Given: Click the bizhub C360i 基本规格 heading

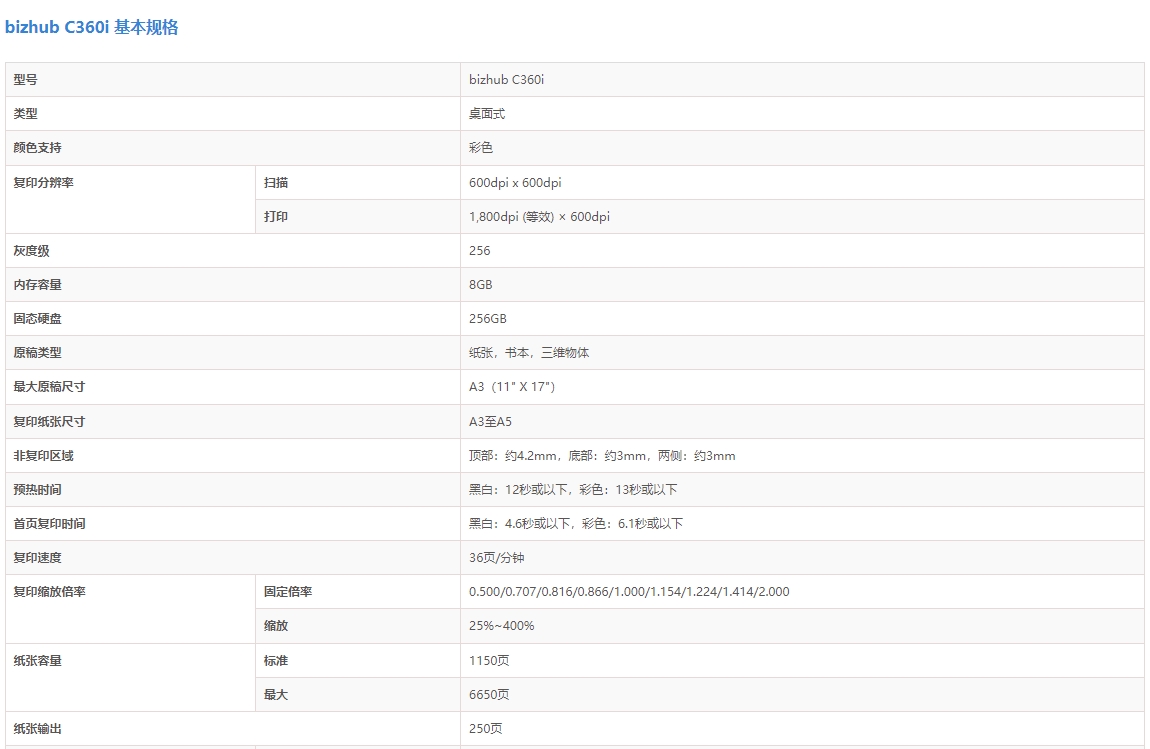Looking at the screenshot, I should pos(91,28).
